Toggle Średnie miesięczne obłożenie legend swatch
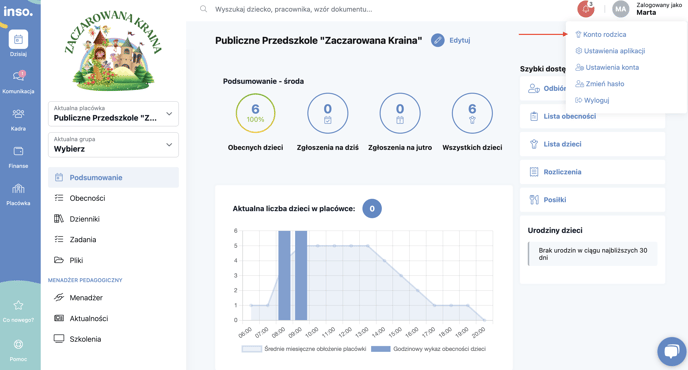This screenshot has width=688, height=370. (x=251, y=349)
